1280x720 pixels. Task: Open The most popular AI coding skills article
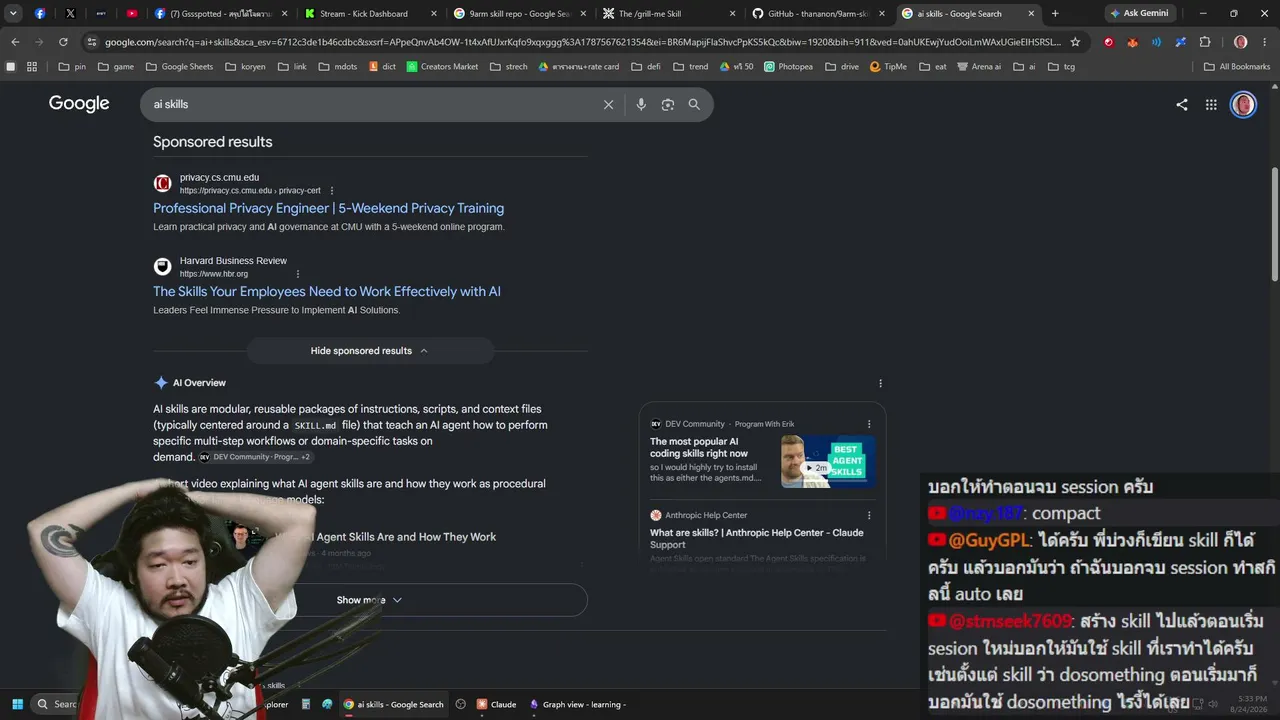tap(699, 447)
